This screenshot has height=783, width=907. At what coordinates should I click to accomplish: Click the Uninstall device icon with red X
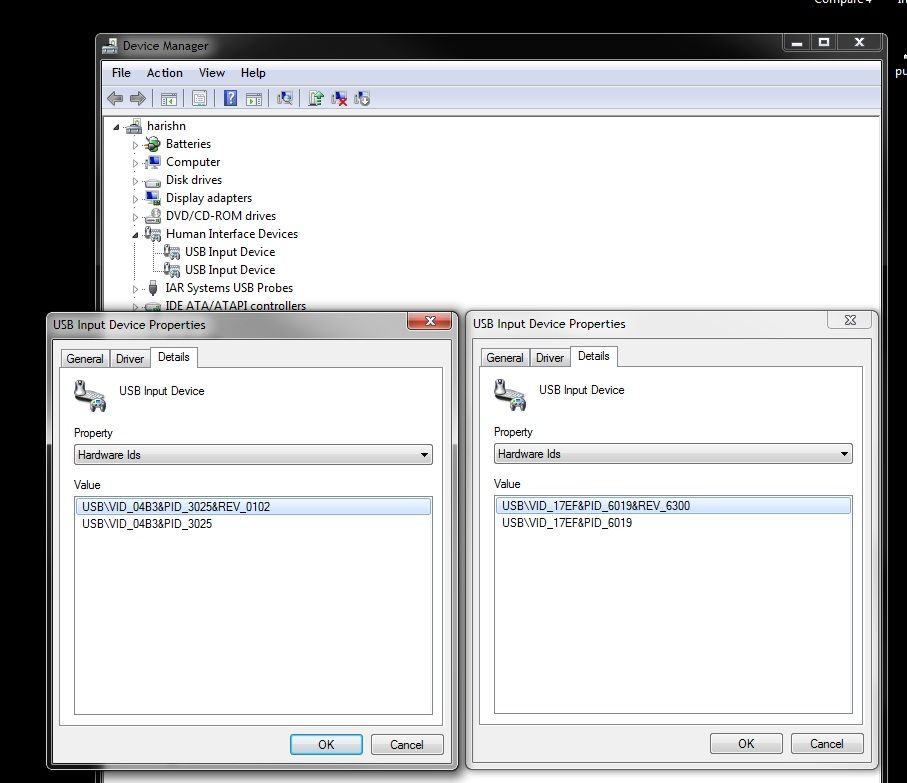339,99
